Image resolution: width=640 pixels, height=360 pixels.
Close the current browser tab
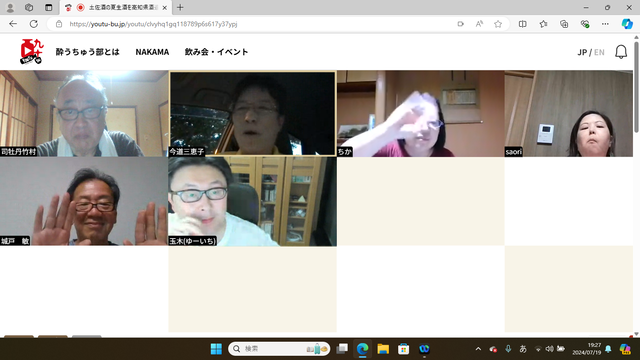164,8
